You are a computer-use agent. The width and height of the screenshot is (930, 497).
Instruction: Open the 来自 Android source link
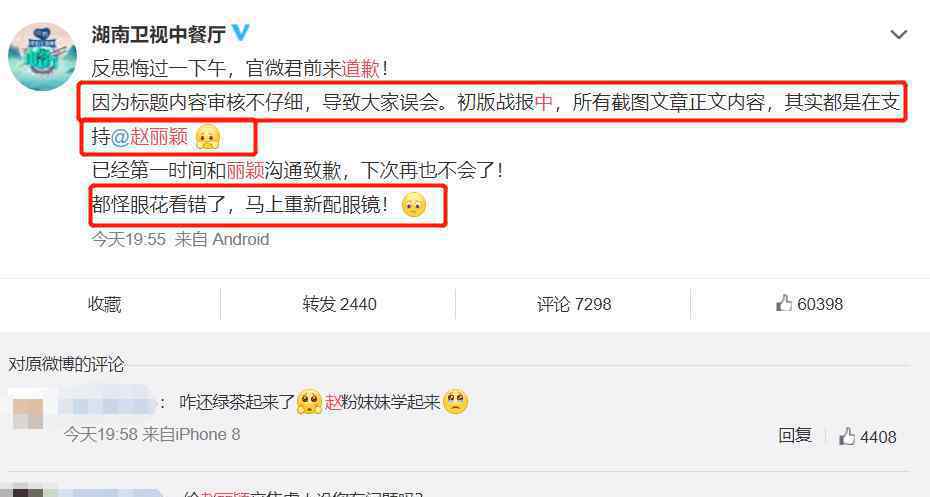pyautogui.click(x=222, y=239)
